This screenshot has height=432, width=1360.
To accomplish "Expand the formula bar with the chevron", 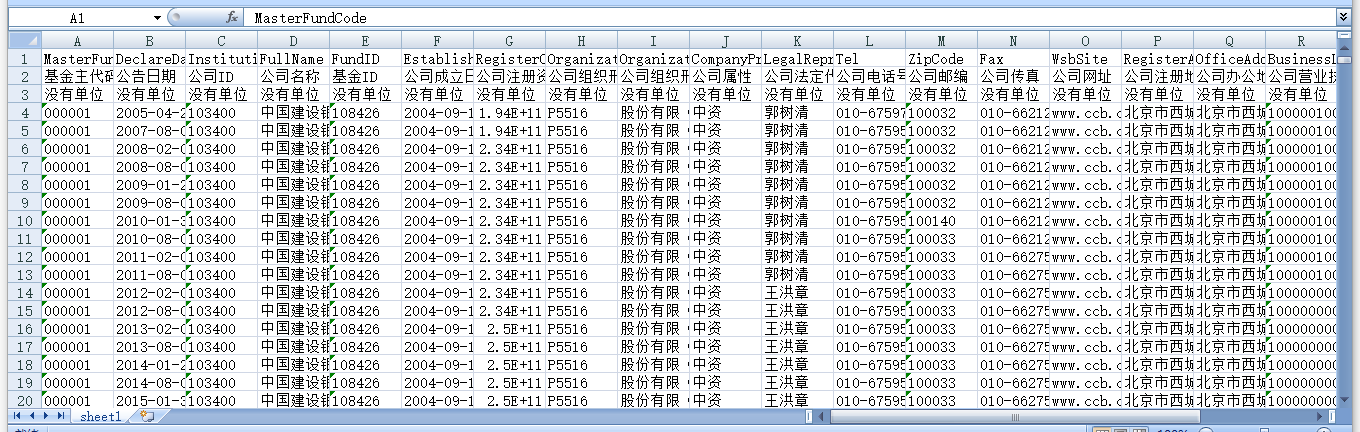I will [1343, 18].
